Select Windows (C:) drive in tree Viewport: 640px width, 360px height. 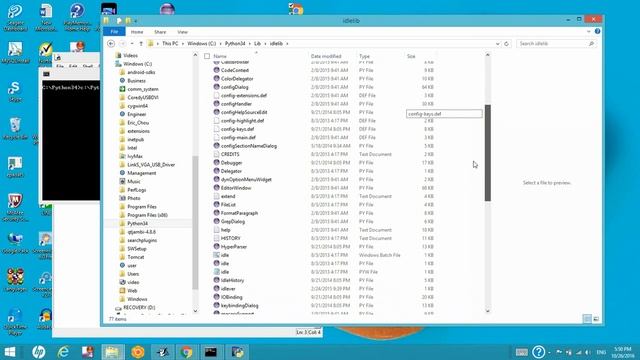[137, 64]
